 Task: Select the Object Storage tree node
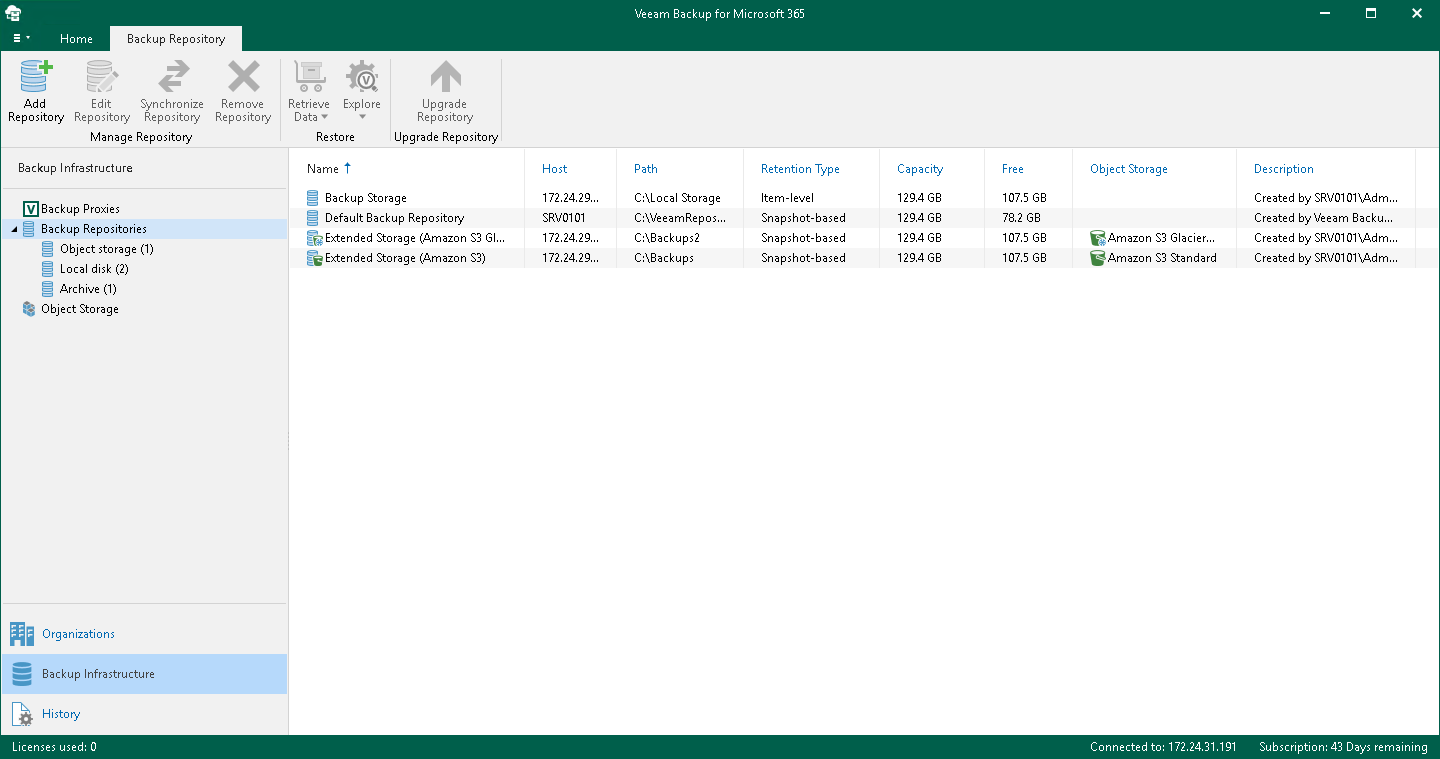[x=79, y=309]
